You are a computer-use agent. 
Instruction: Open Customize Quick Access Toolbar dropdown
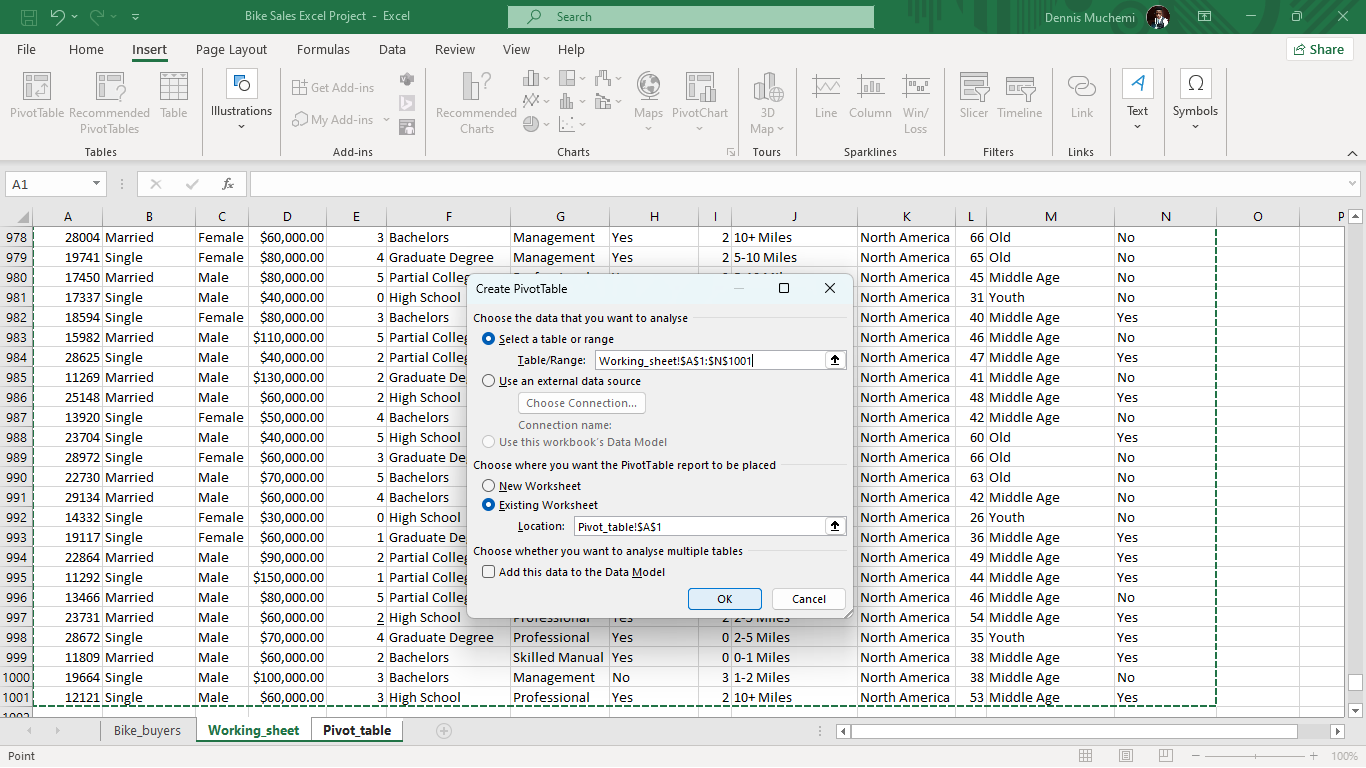click(x=135, y=17)
